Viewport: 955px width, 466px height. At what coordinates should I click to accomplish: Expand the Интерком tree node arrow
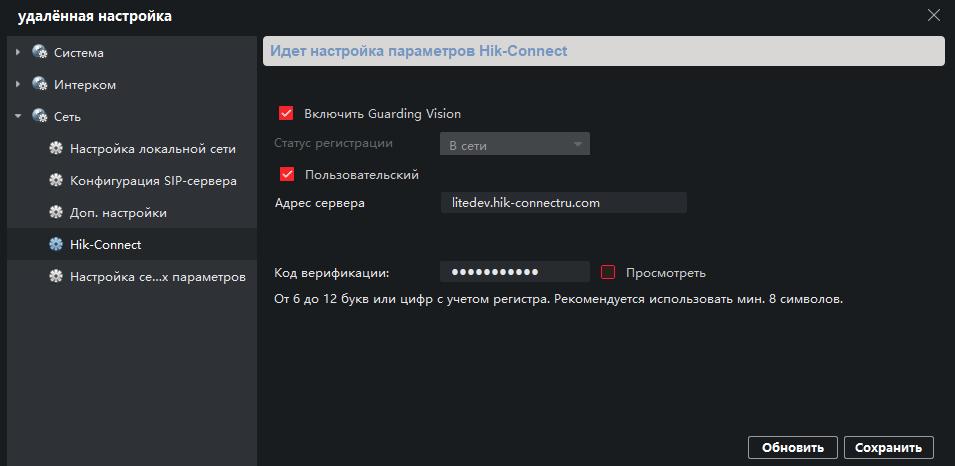pyautogui.click(x=18, y=84)
